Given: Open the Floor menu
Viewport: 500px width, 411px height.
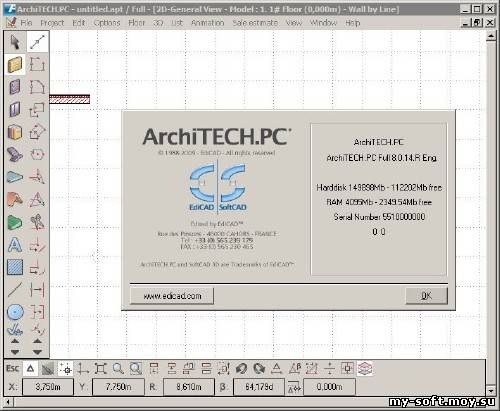Looking at the screenshot, I should point(137,23).
